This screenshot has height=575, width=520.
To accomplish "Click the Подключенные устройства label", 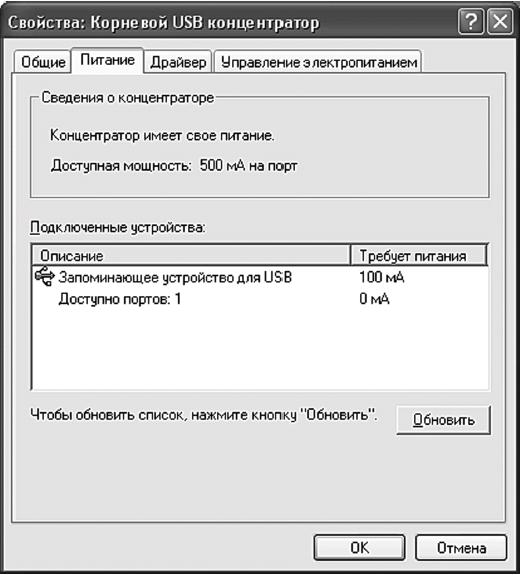I will coord(118,228).
